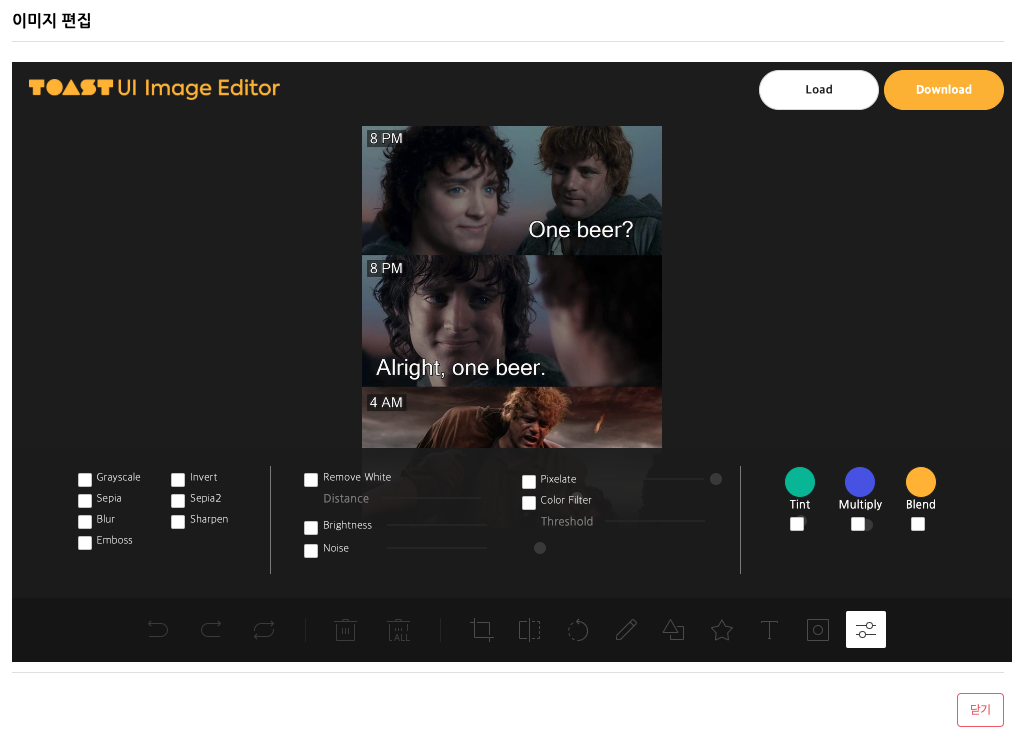
Task: Select the star Icon tool
Action: pos(721,630)
